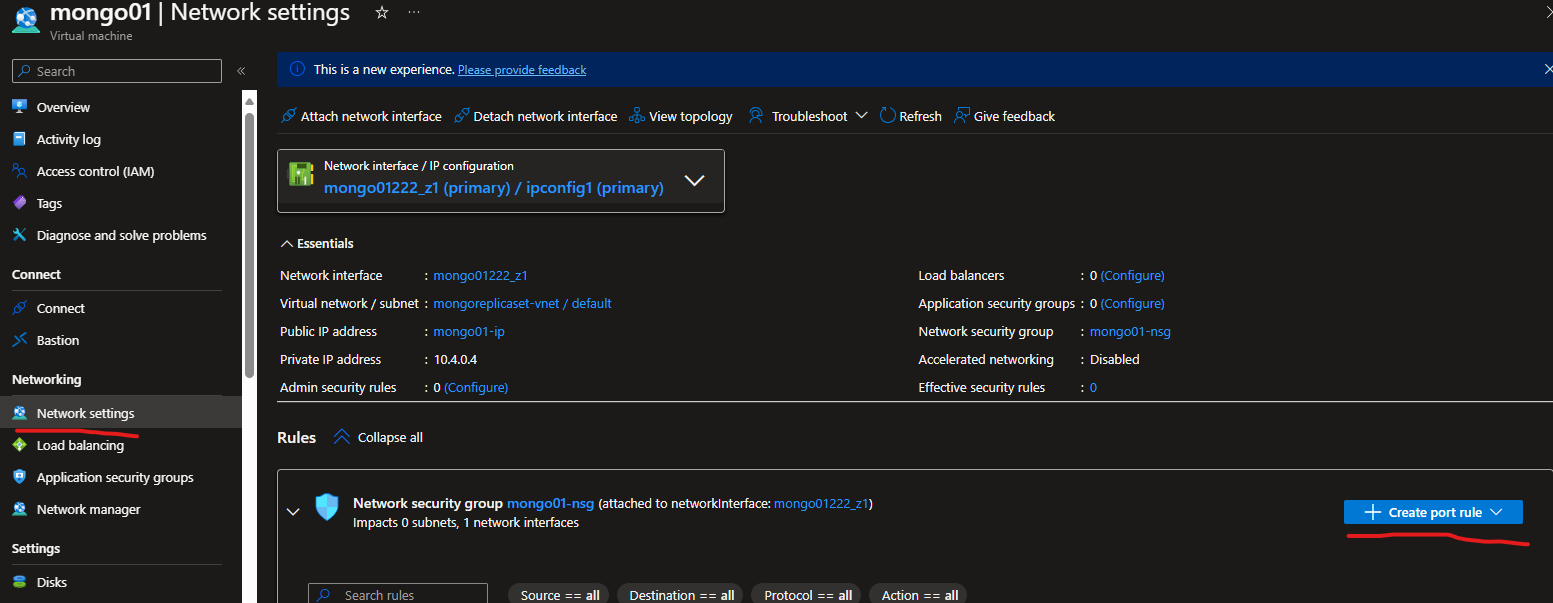
Task: Collapse the Essentials section
Action: (x=317, y=243)
